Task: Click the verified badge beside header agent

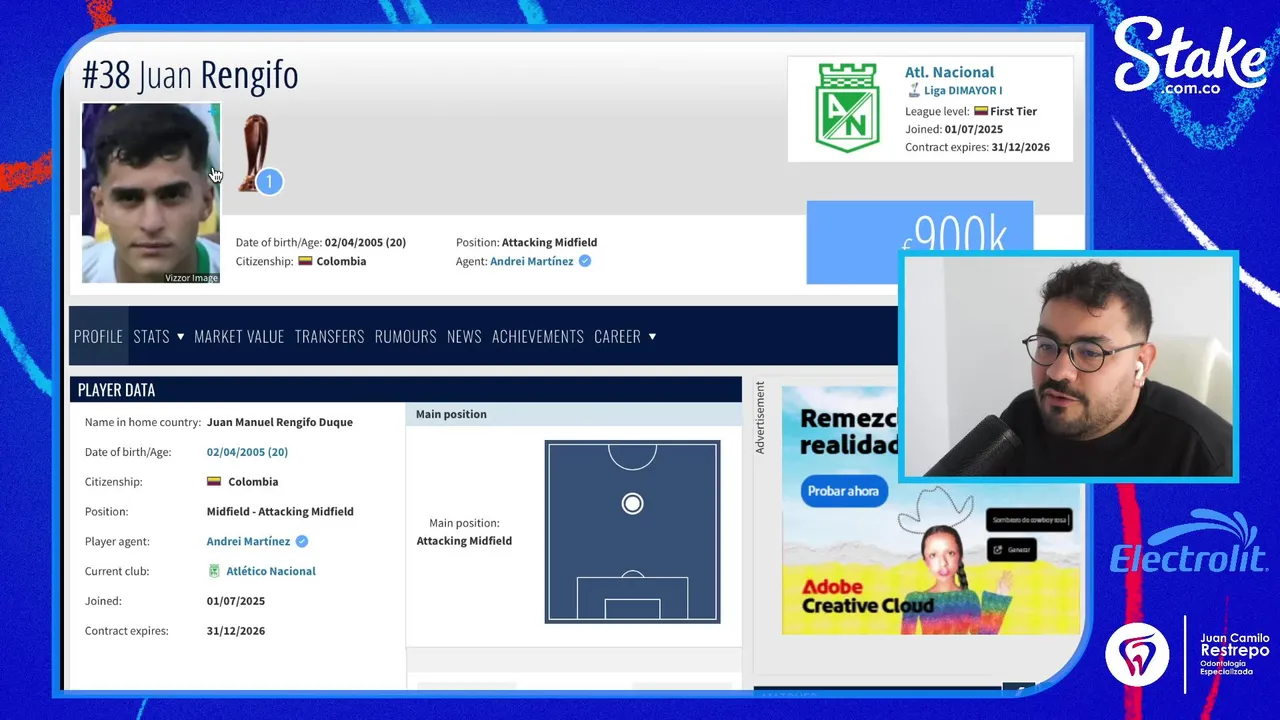Action: (x=585, y=261)
